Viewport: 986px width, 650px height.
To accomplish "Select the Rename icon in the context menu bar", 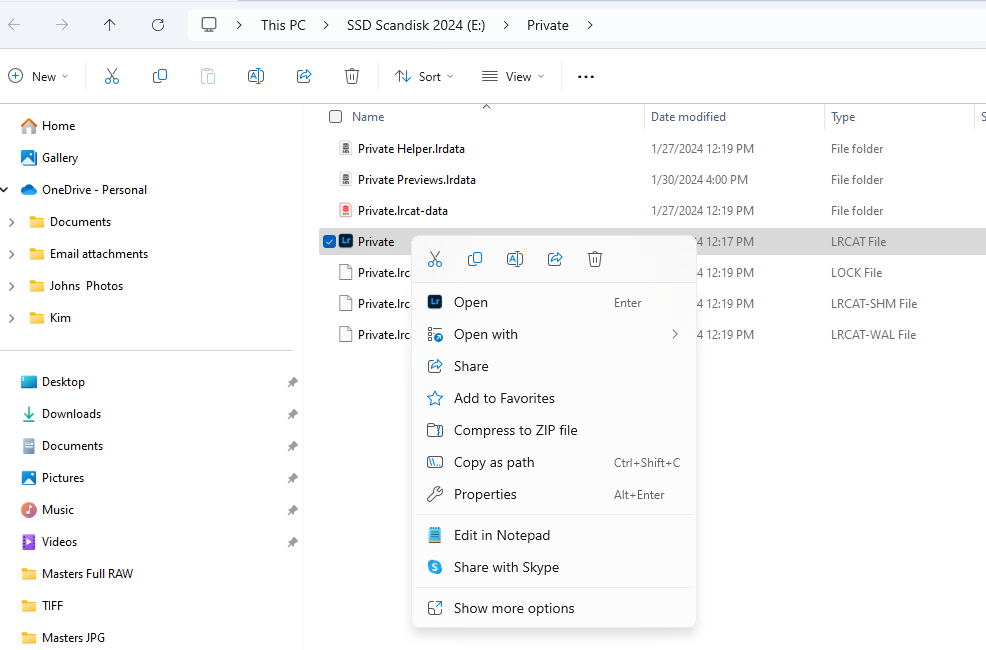I will [515, 258].
